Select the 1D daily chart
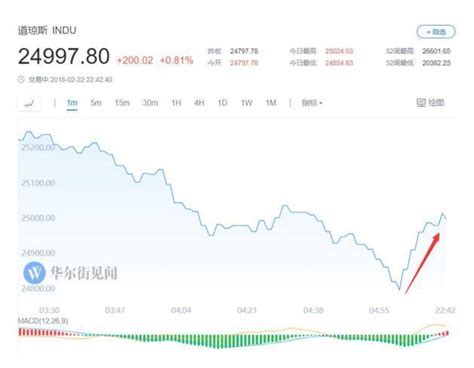The width and height of the screenshot is (474, 368). coord(222,103)
